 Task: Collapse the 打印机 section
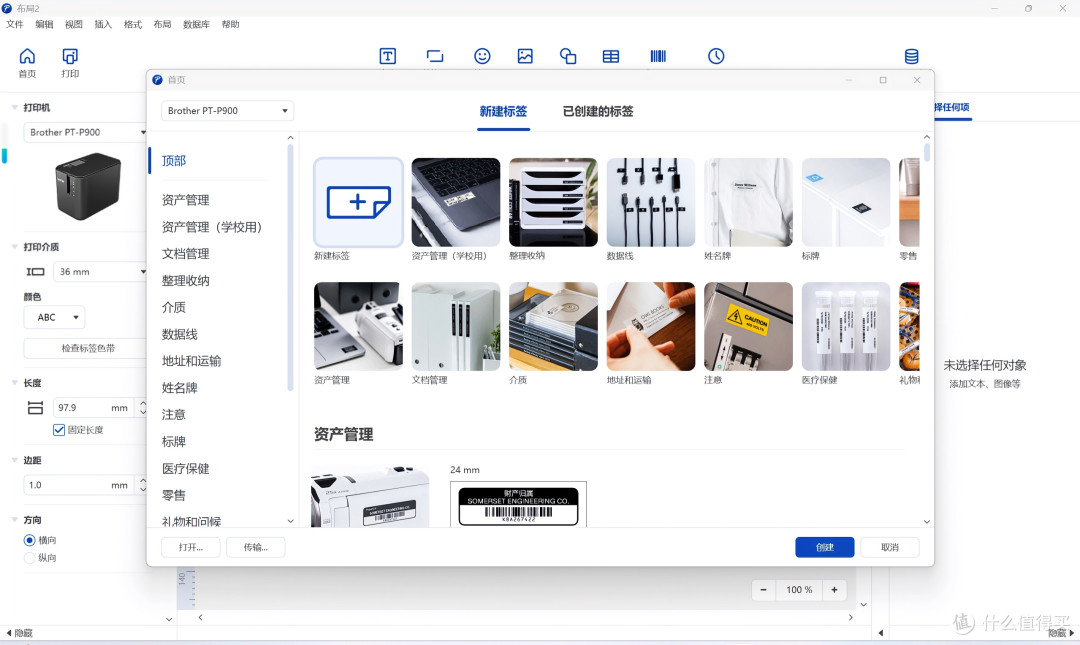point(14,108)
